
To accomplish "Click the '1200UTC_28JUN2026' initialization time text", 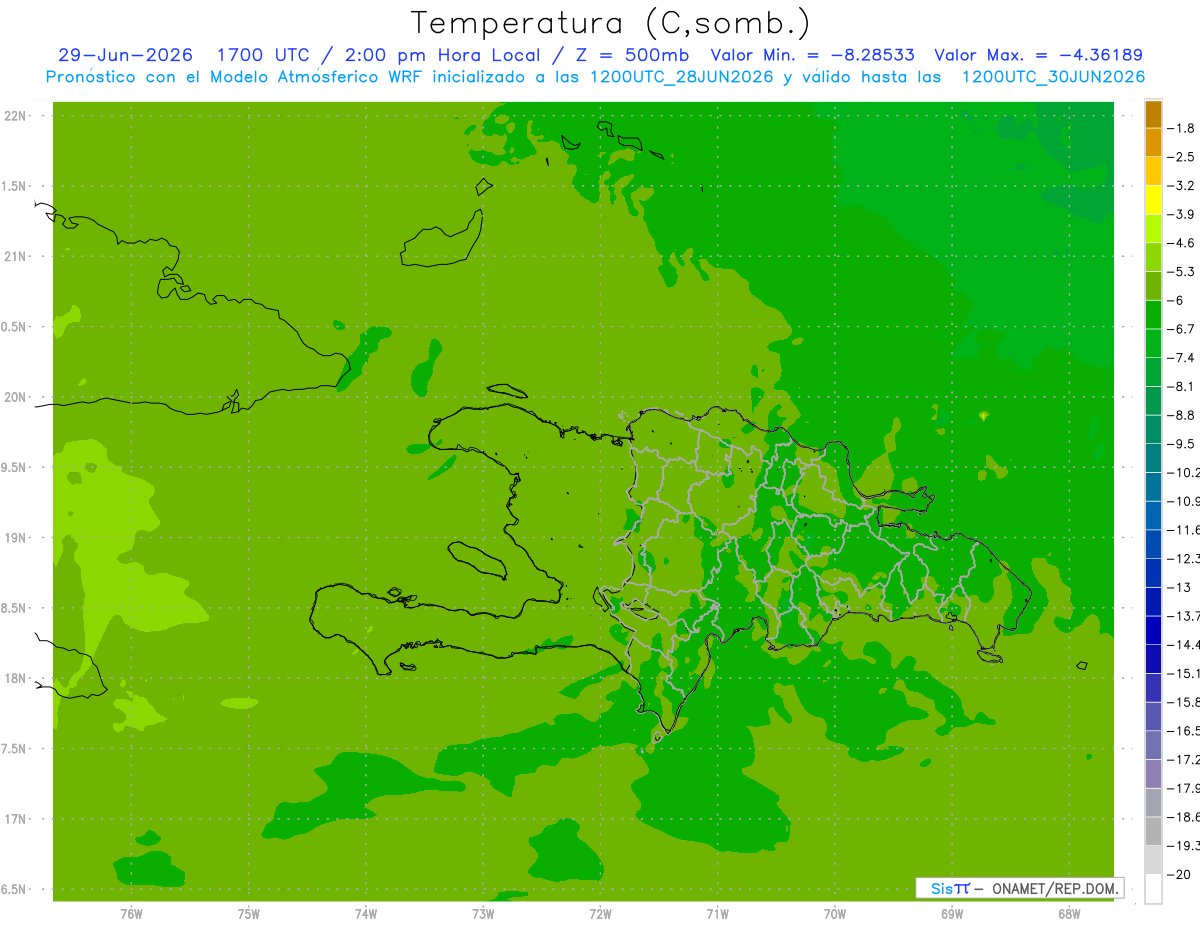I will pos(682,77).
